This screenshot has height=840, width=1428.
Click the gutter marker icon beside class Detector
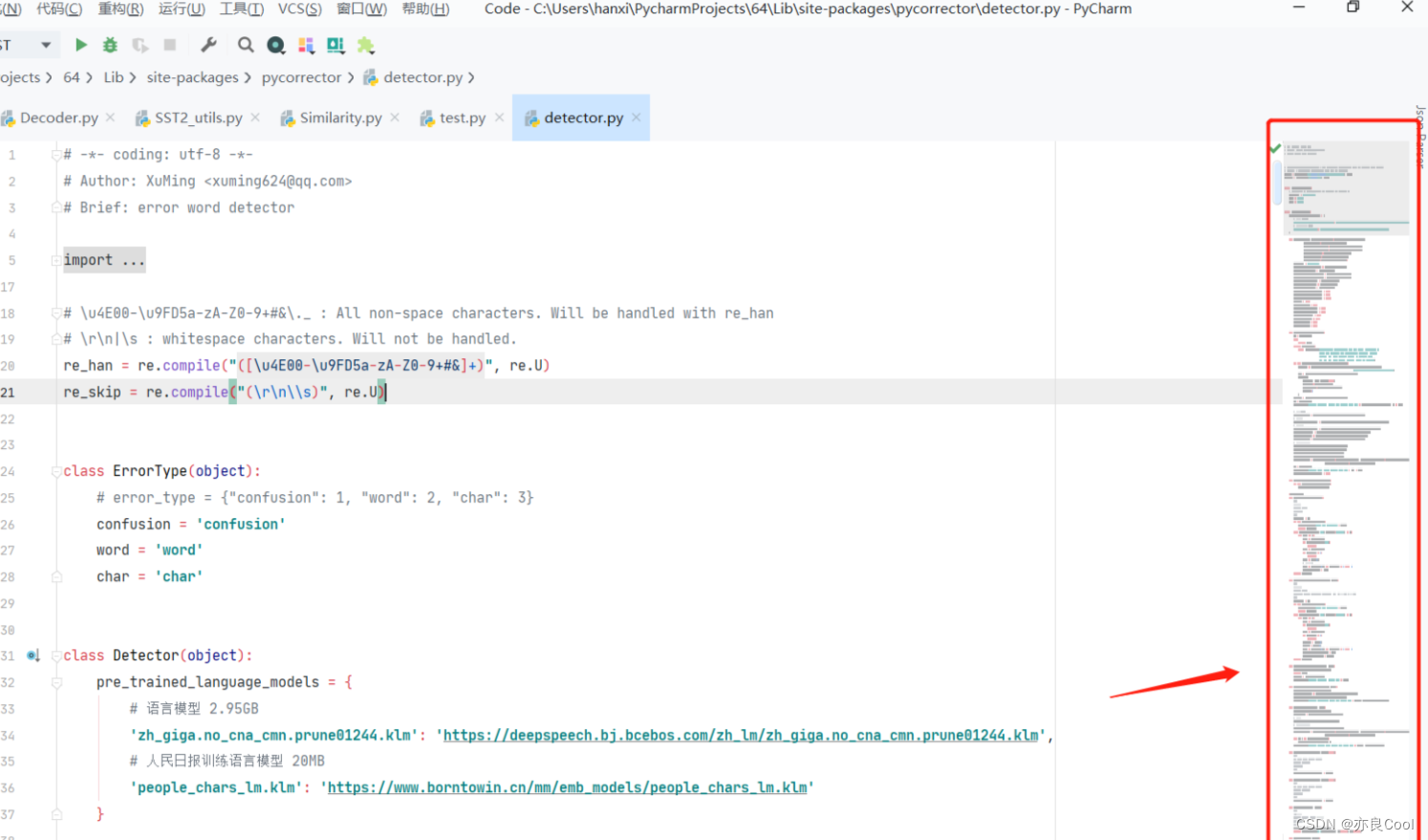tap(33, 656)
